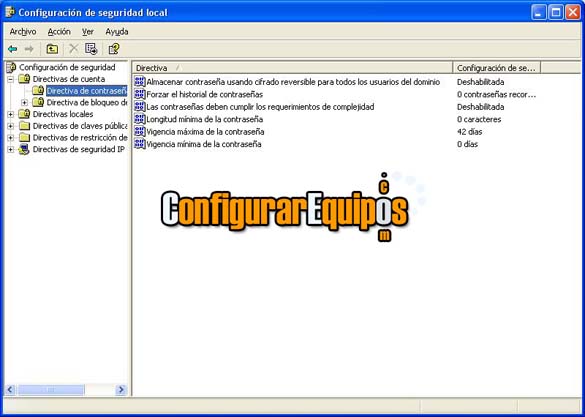Click the Directivas de seguridad IP icon
585x417 pixels.
pos(24,150)
